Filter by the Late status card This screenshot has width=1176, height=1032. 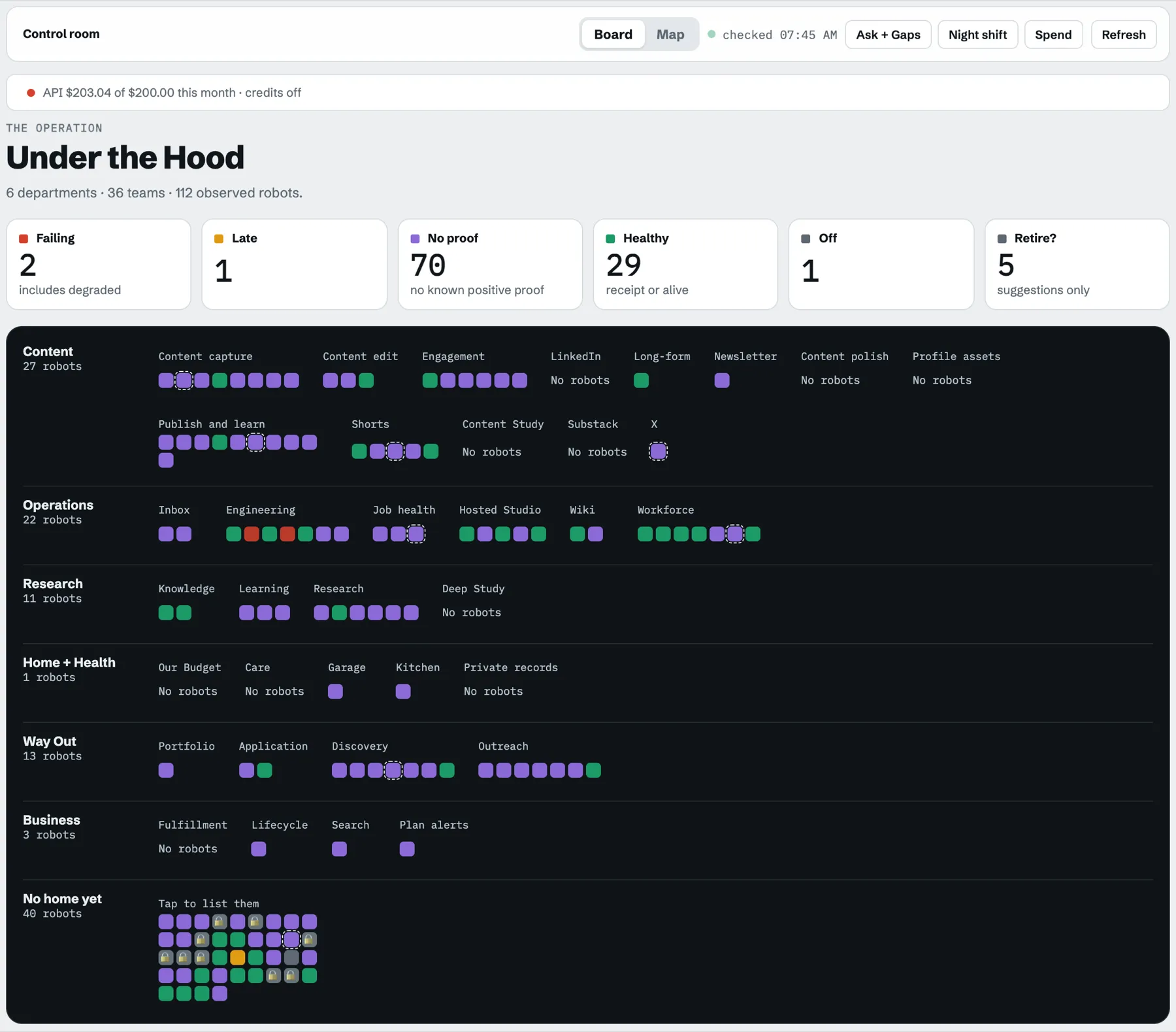click(294, 264)
